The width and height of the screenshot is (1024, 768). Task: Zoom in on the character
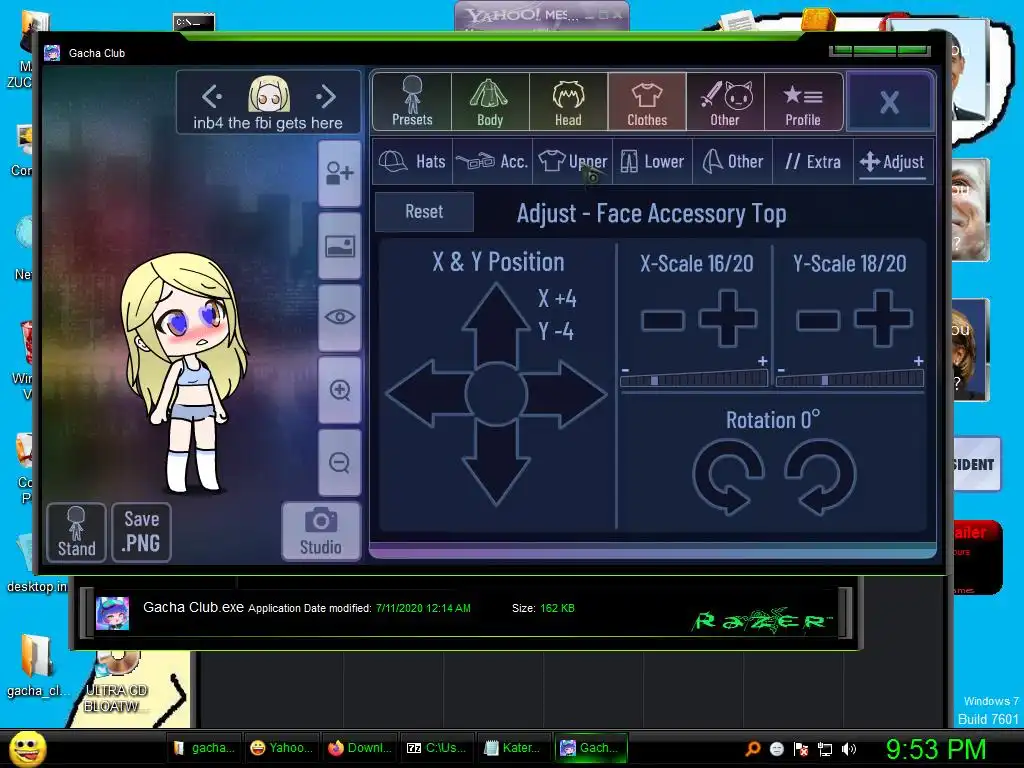[x=340, y=390]
